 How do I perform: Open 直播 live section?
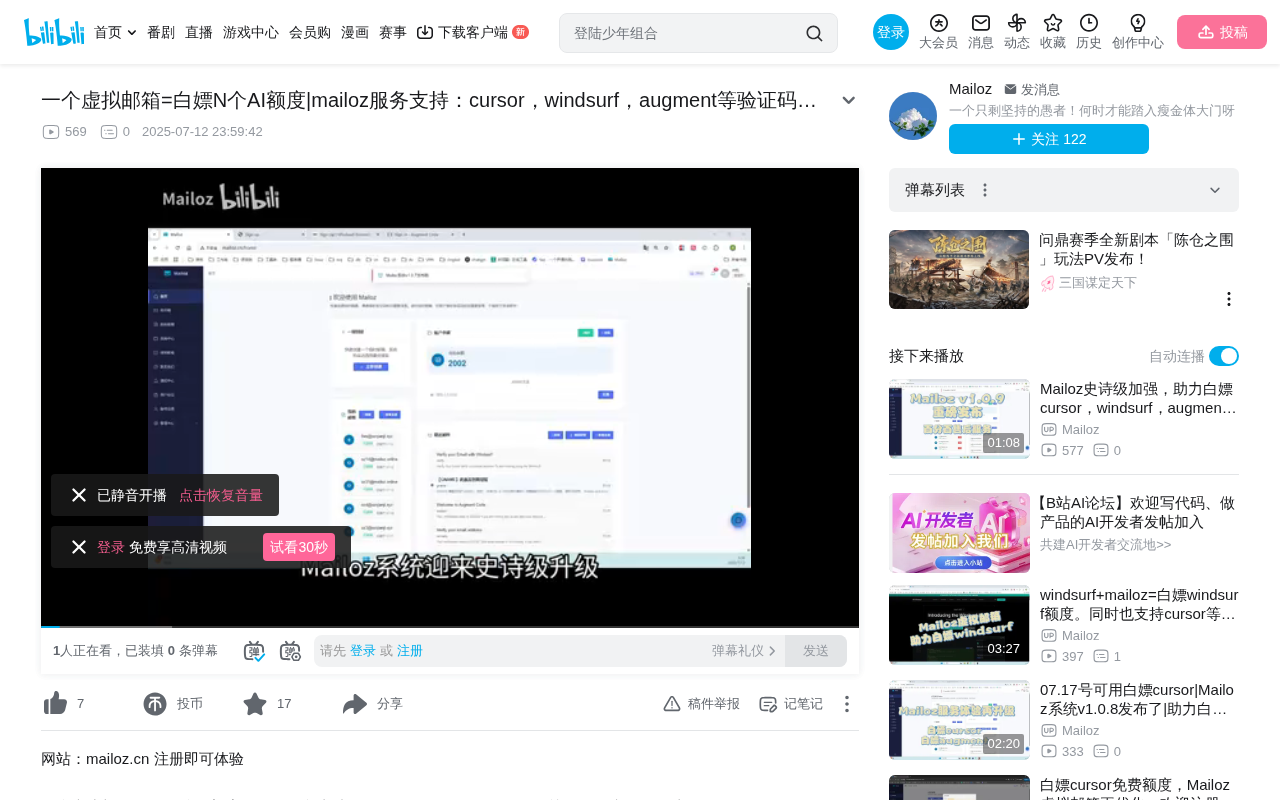coord(199,32)
